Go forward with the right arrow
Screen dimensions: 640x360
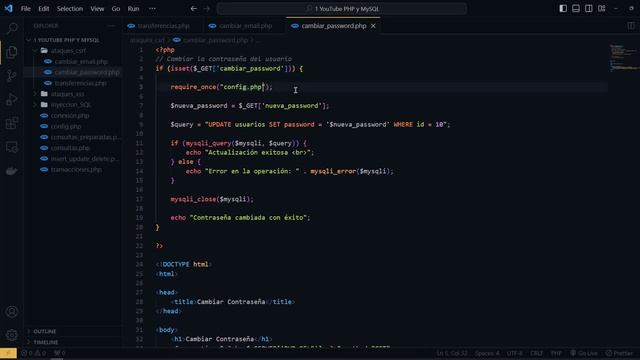pyautogui.click(x=207, y=9)
